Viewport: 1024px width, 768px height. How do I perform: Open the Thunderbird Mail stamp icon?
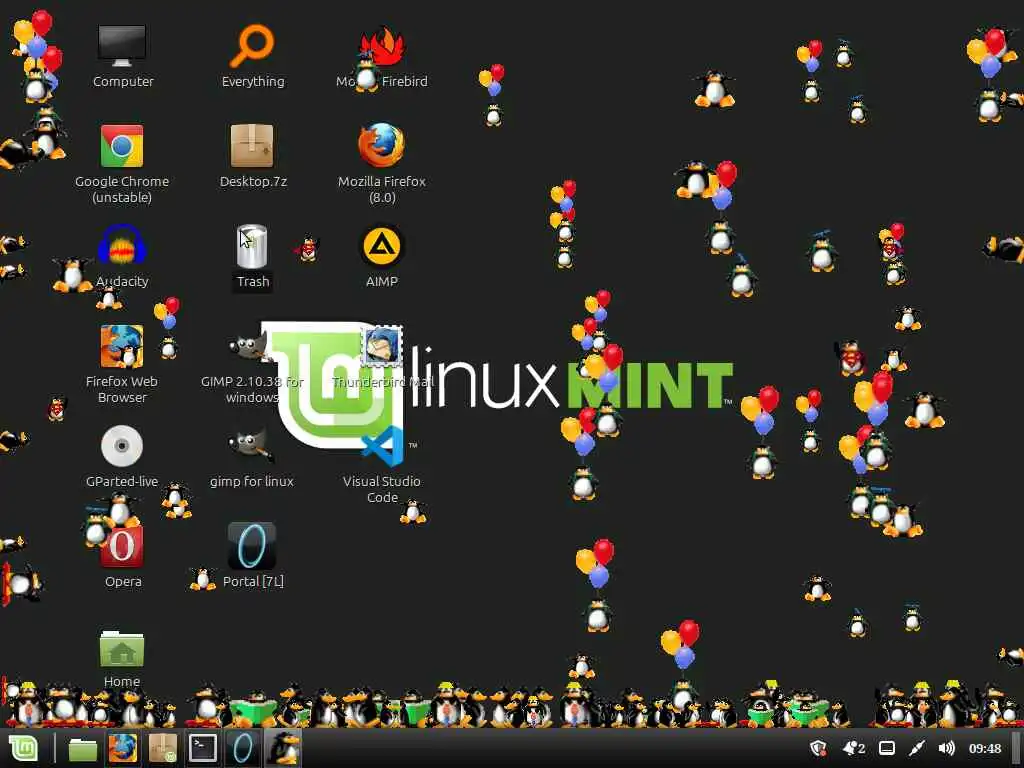pos(382,345)
